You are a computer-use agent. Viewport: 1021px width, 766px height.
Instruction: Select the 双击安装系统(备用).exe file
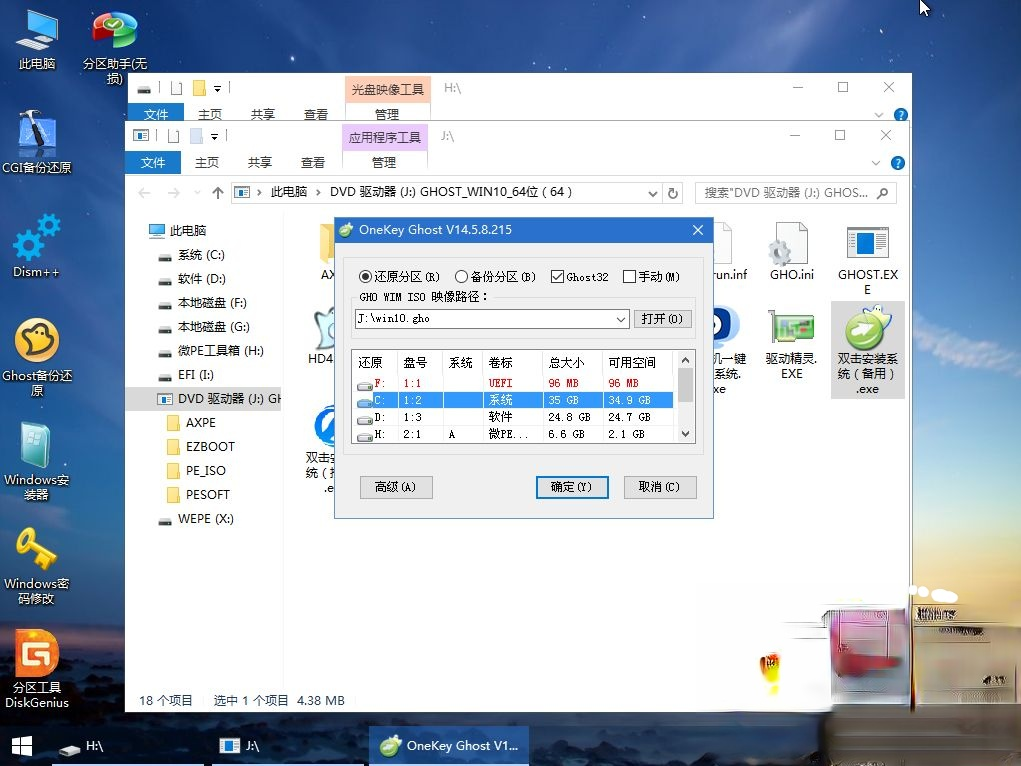pyautogui.click(x=867, y=350)
